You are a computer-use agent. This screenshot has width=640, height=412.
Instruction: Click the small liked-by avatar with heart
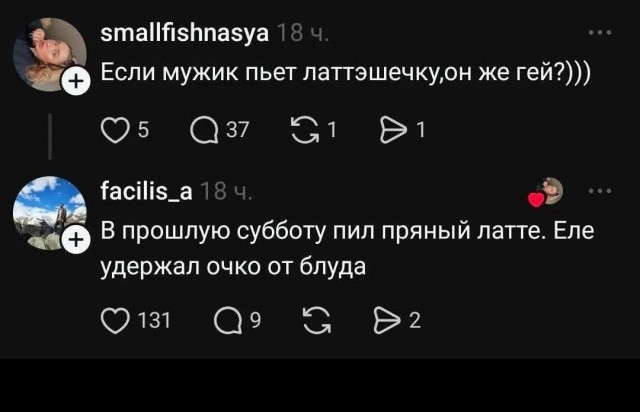pos(549,191)
